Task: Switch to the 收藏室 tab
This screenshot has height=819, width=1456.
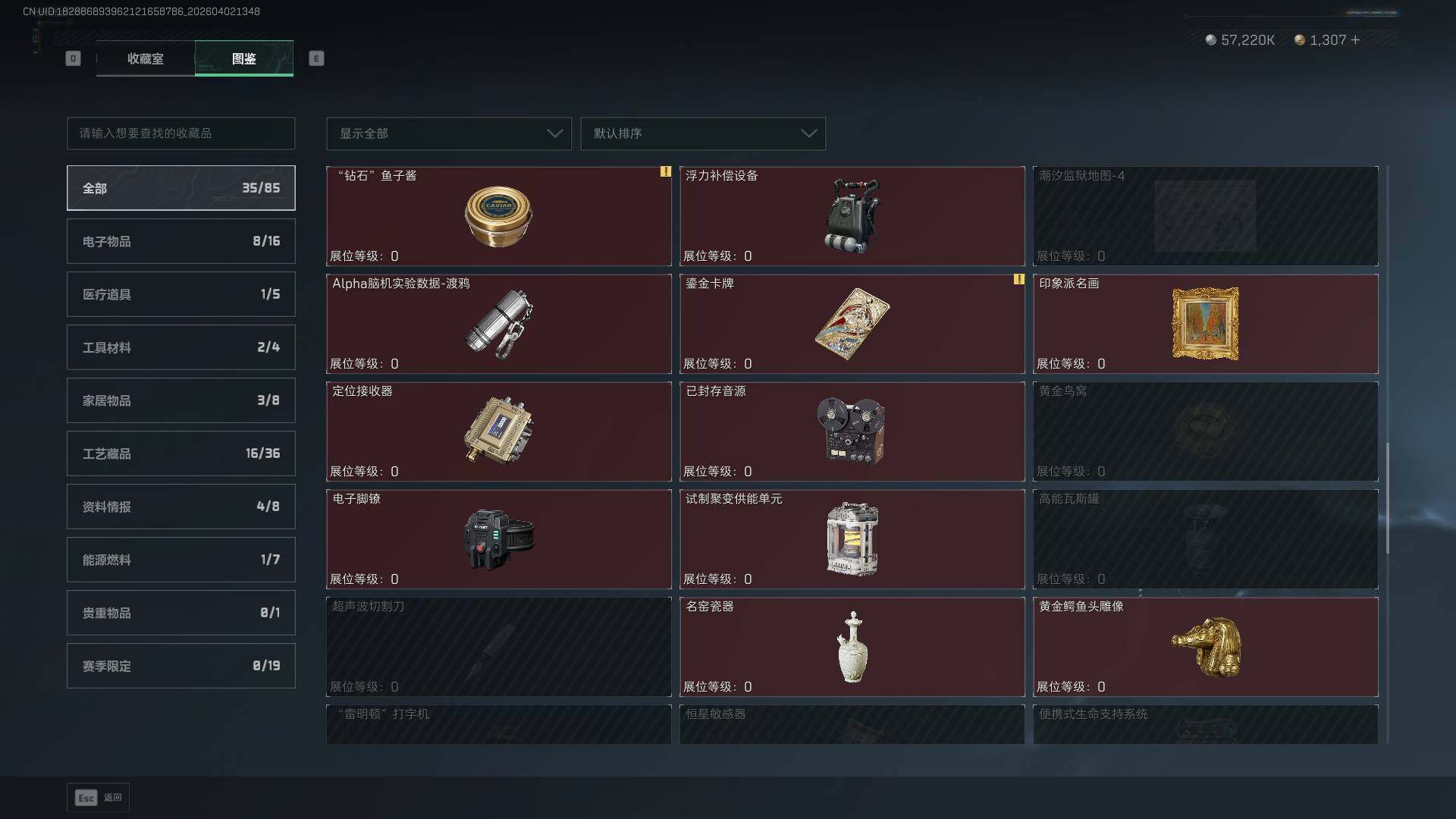Action: [x=146, y=58]
